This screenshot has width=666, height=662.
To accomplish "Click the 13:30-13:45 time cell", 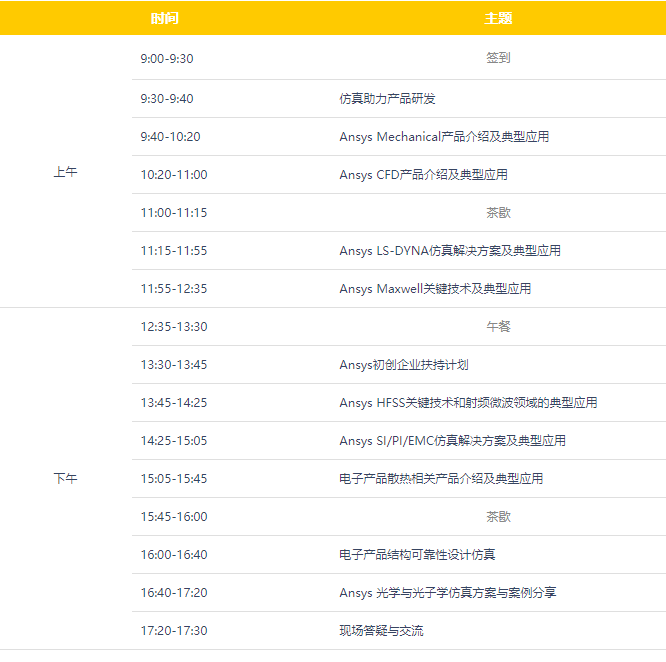I will point(174,365).
